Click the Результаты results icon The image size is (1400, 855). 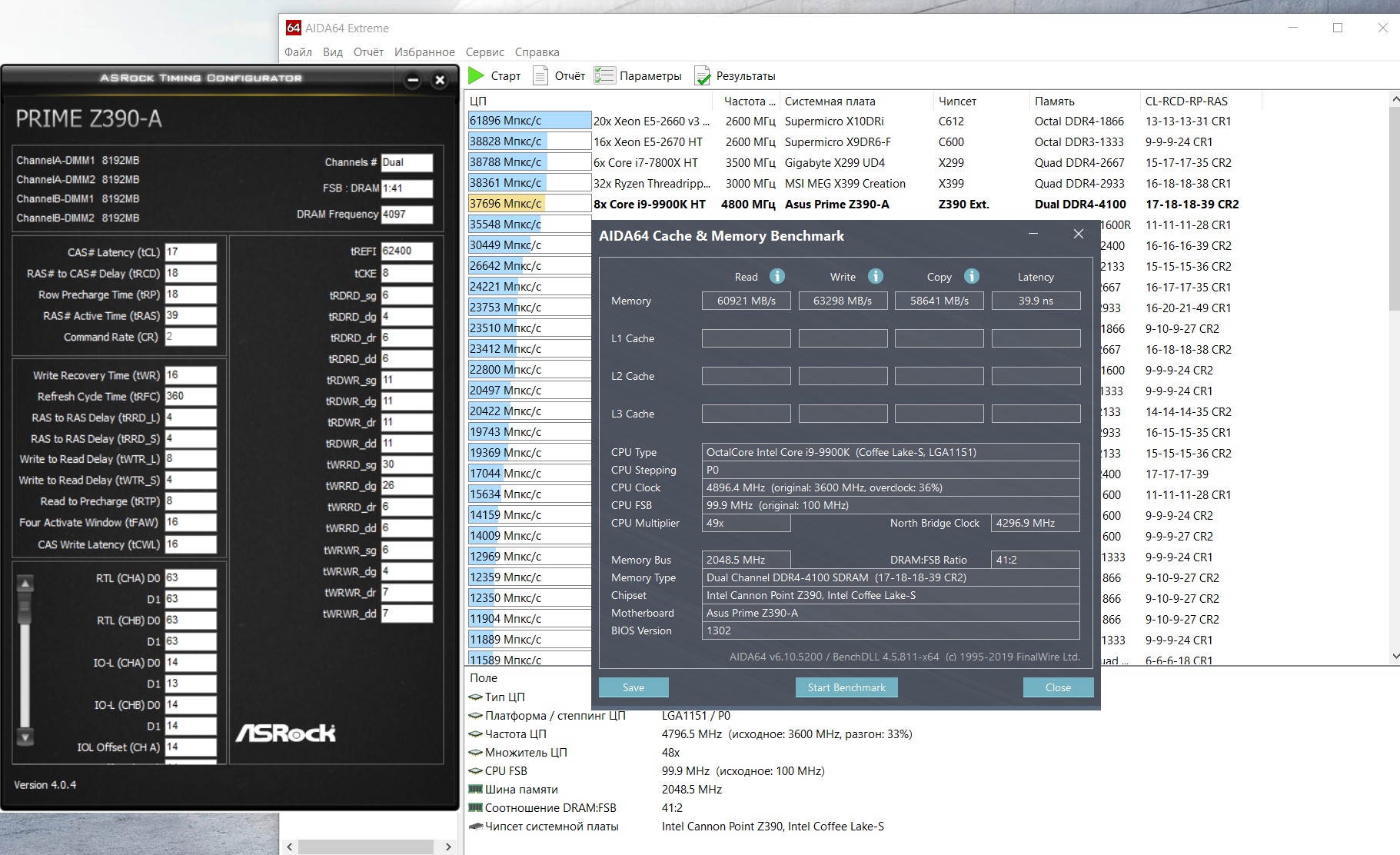(x=702, y=75)
